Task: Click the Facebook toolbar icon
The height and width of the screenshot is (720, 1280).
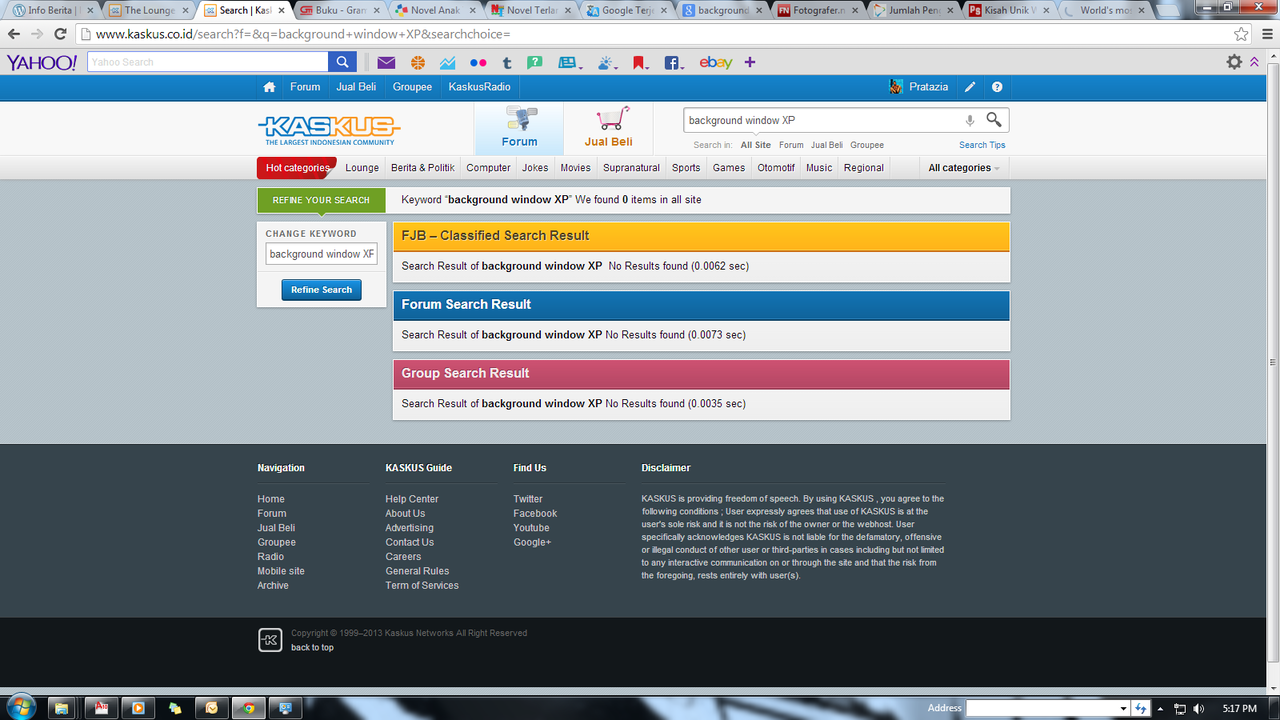Action: pyautogui.click(x=673, y=62)
